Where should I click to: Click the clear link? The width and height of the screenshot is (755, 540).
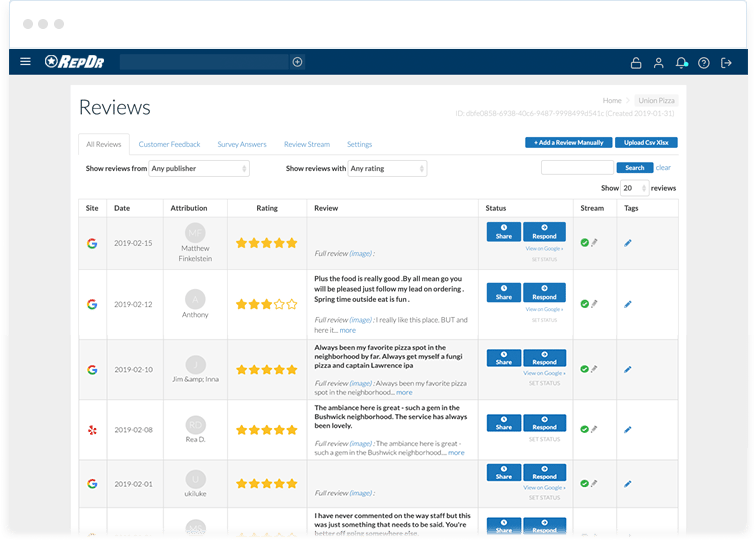pyautogui.click(x=663, y=168)
